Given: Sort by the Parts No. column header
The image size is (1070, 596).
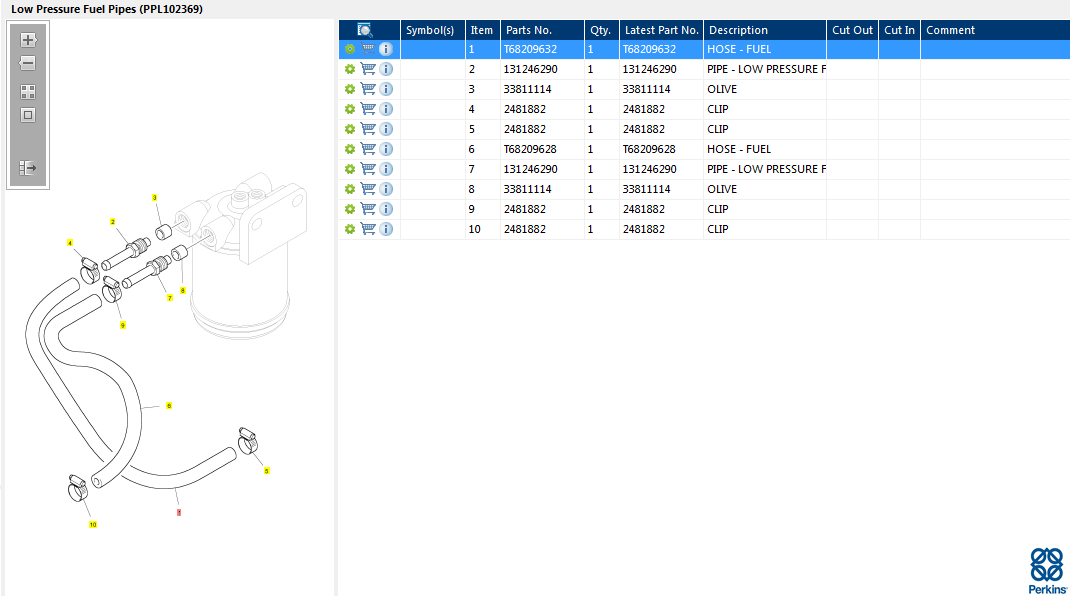Looking at the screenshot, I should (x=542, y=30).
